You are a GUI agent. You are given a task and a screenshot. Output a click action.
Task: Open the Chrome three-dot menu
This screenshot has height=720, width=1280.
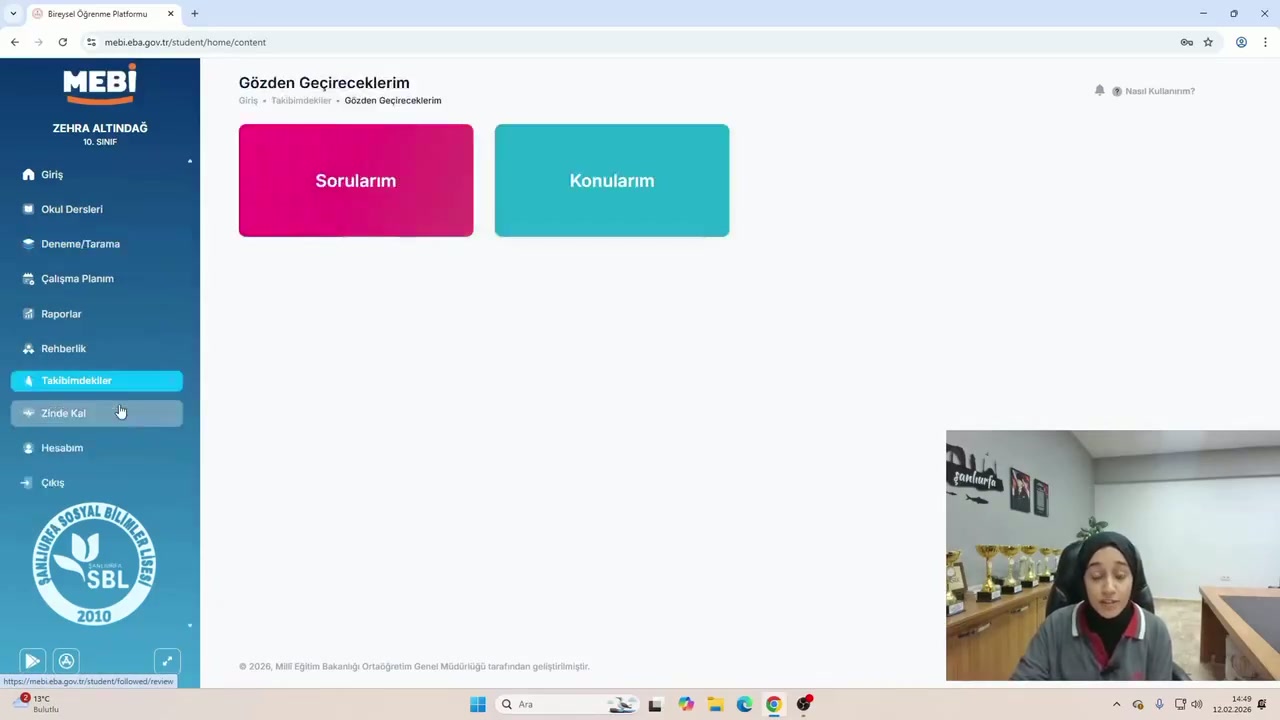pos(1265,42)
